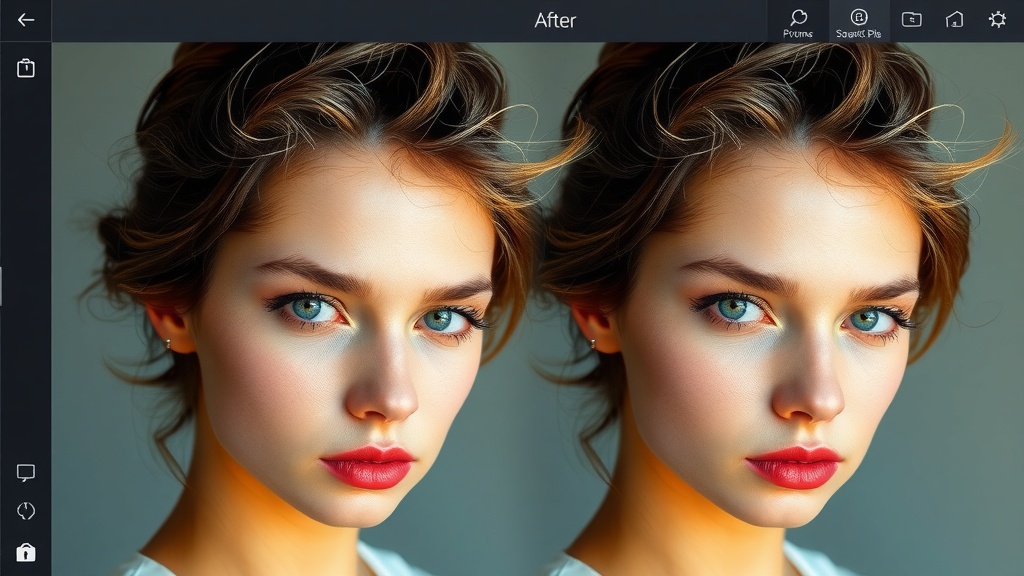1024x576 pixels.
Task: Open the clipboard panel in the sidebar
Action: pos(25,68)
